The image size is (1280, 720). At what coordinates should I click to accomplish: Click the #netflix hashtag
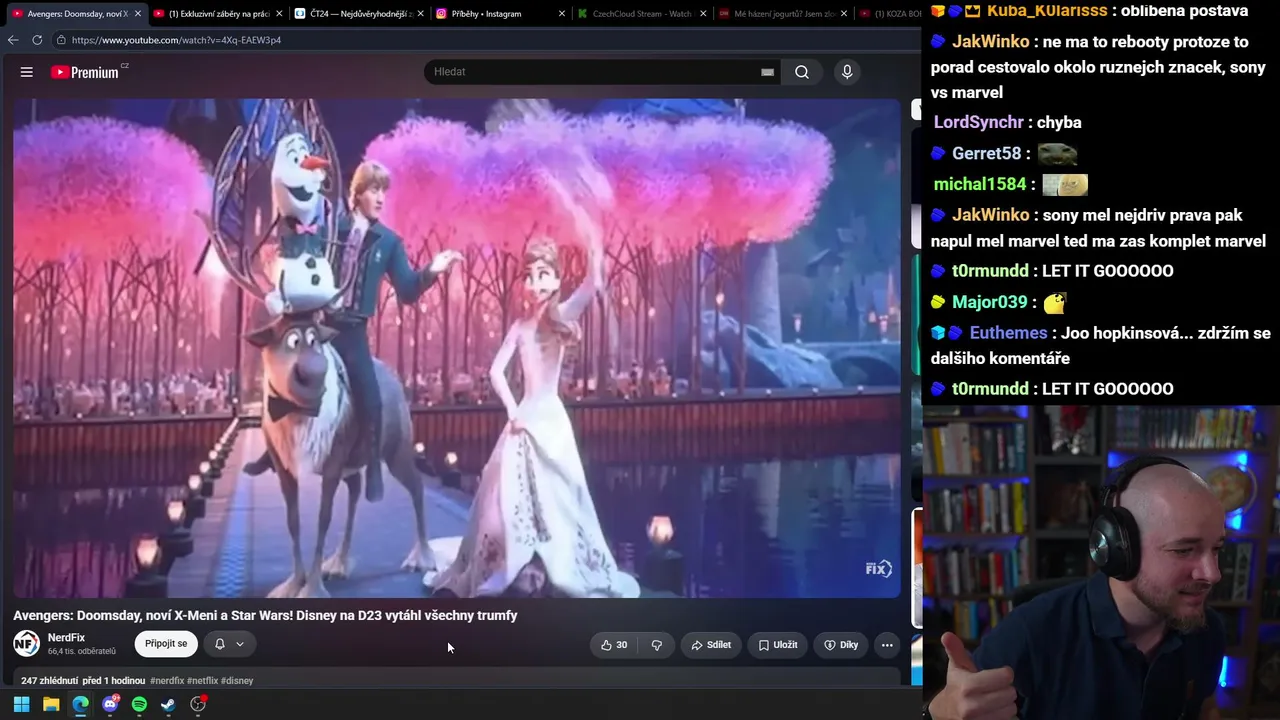pyautogui.click(x=202, y=681)
